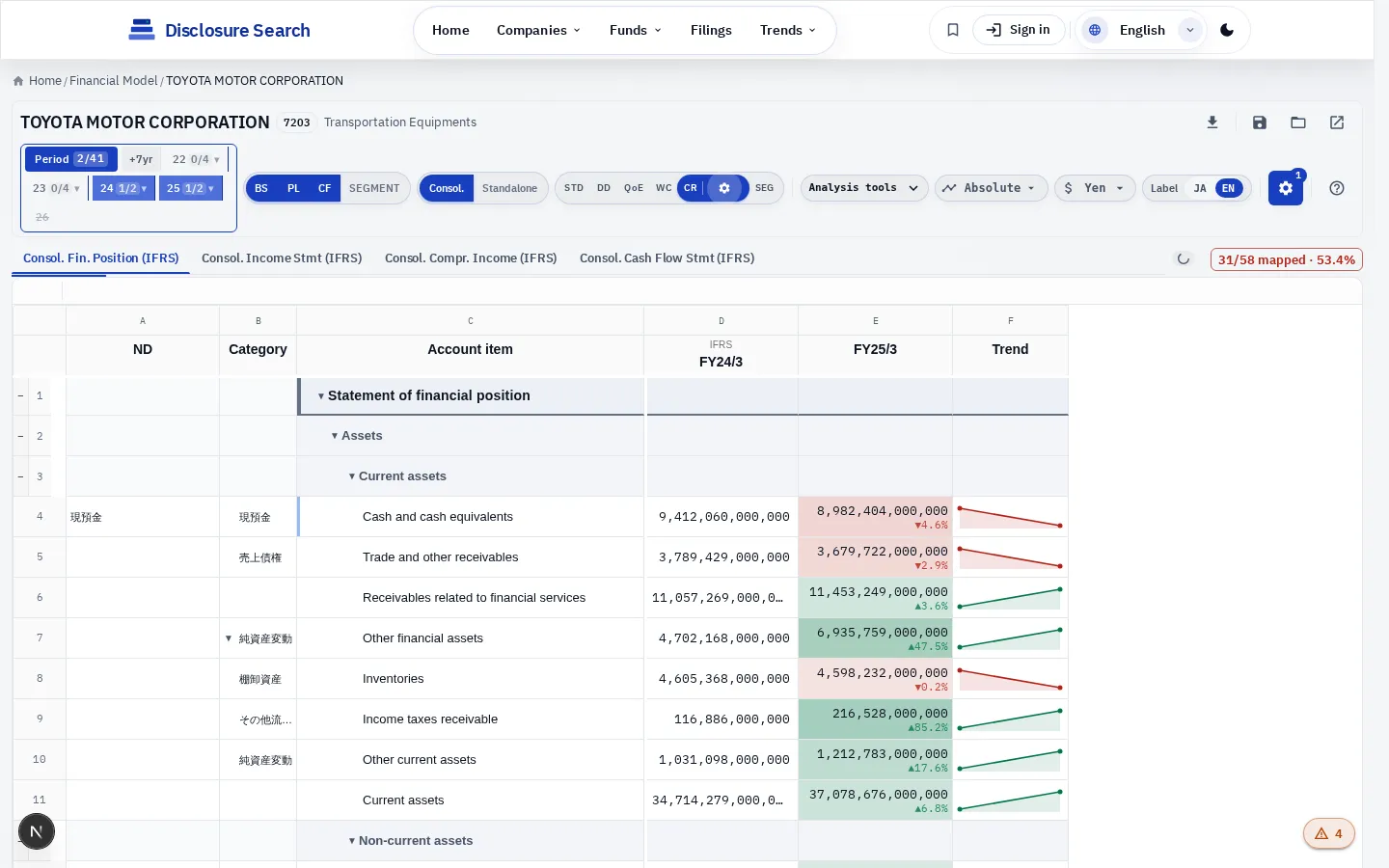Select the BS statement toggle
The width and height of the screenshot is (1389, 868).
[261, 188]
